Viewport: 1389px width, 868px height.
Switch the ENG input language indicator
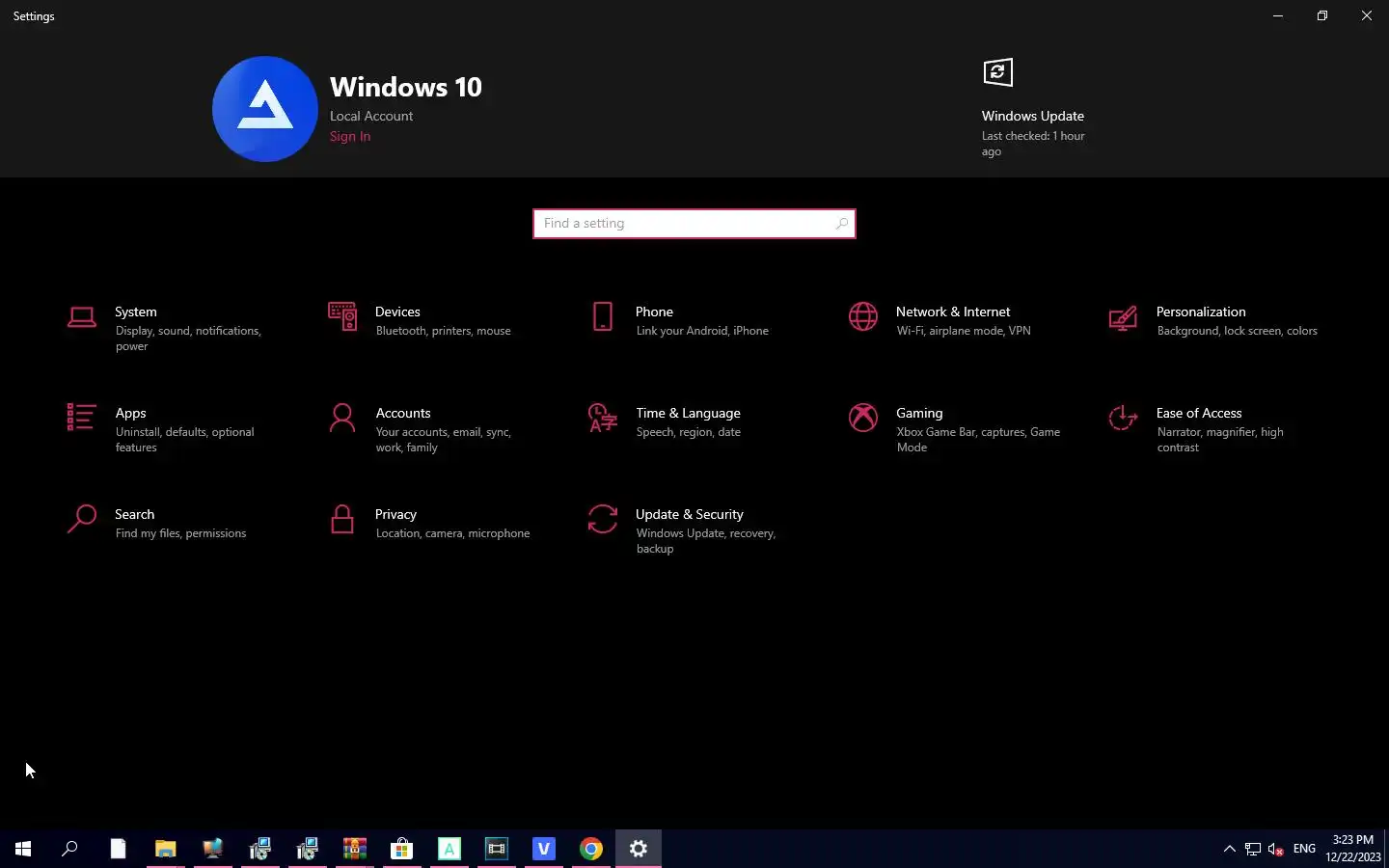click(x=1304, y=849)
